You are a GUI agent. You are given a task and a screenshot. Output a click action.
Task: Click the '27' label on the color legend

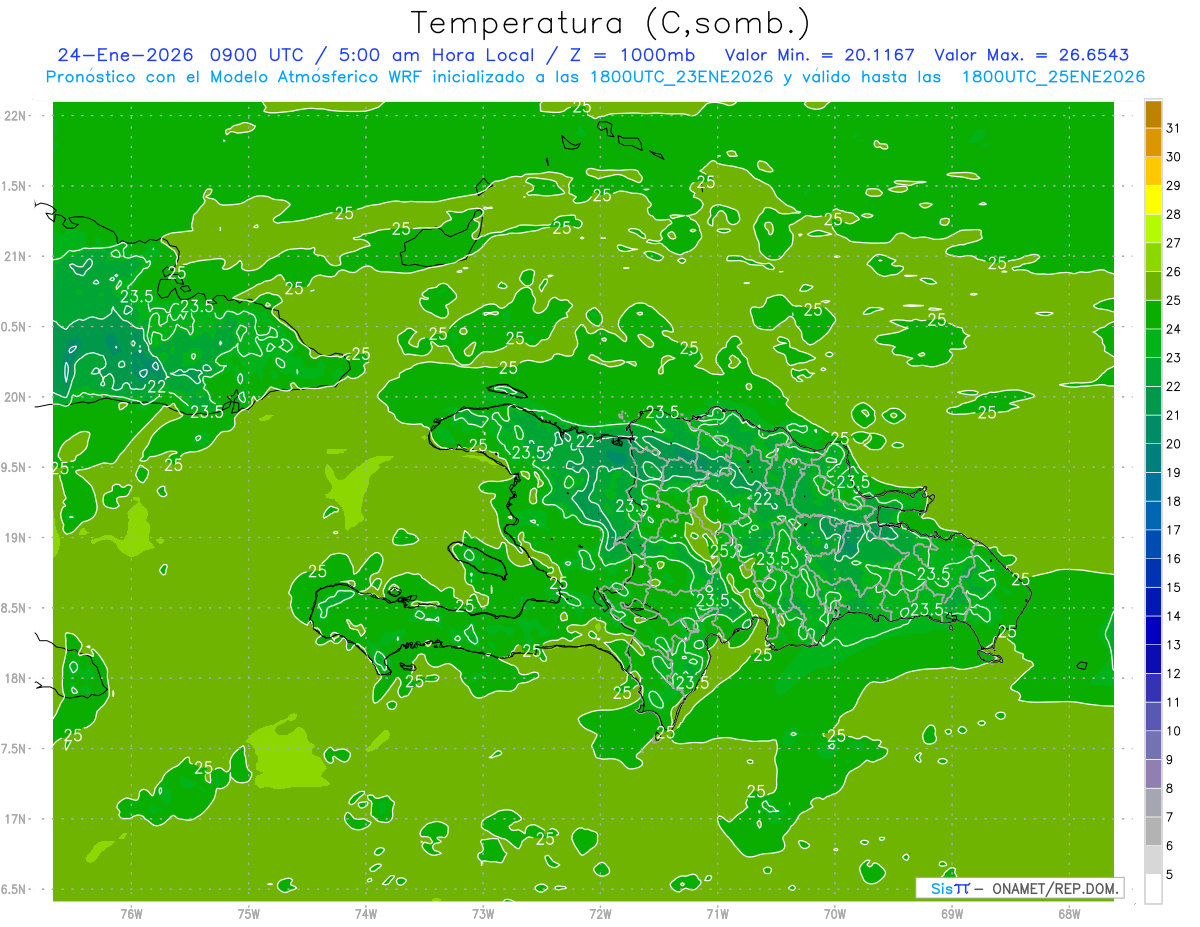coord(1173,243)
